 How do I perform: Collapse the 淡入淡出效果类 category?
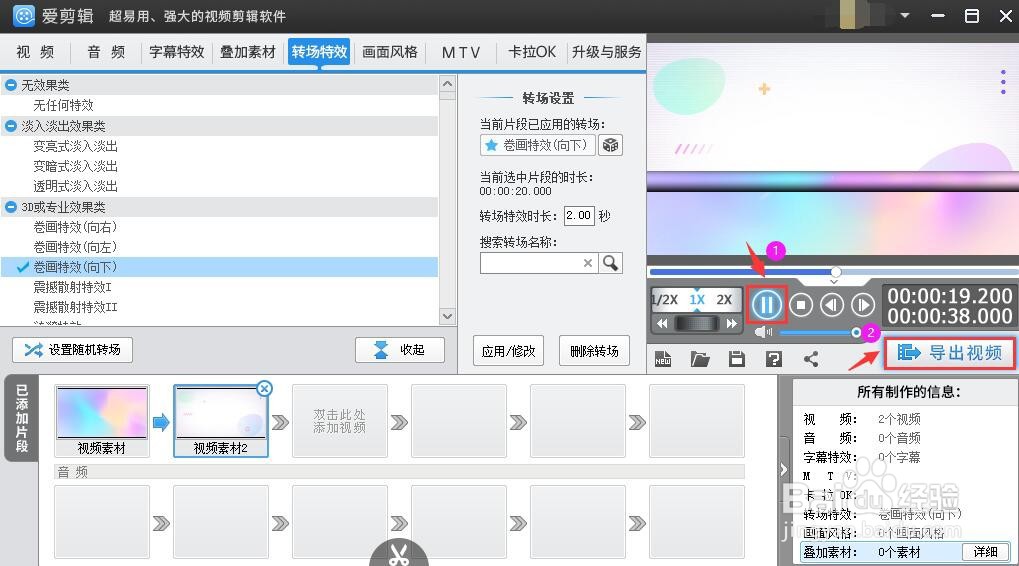pyautogui.click(x=10, y=126)
